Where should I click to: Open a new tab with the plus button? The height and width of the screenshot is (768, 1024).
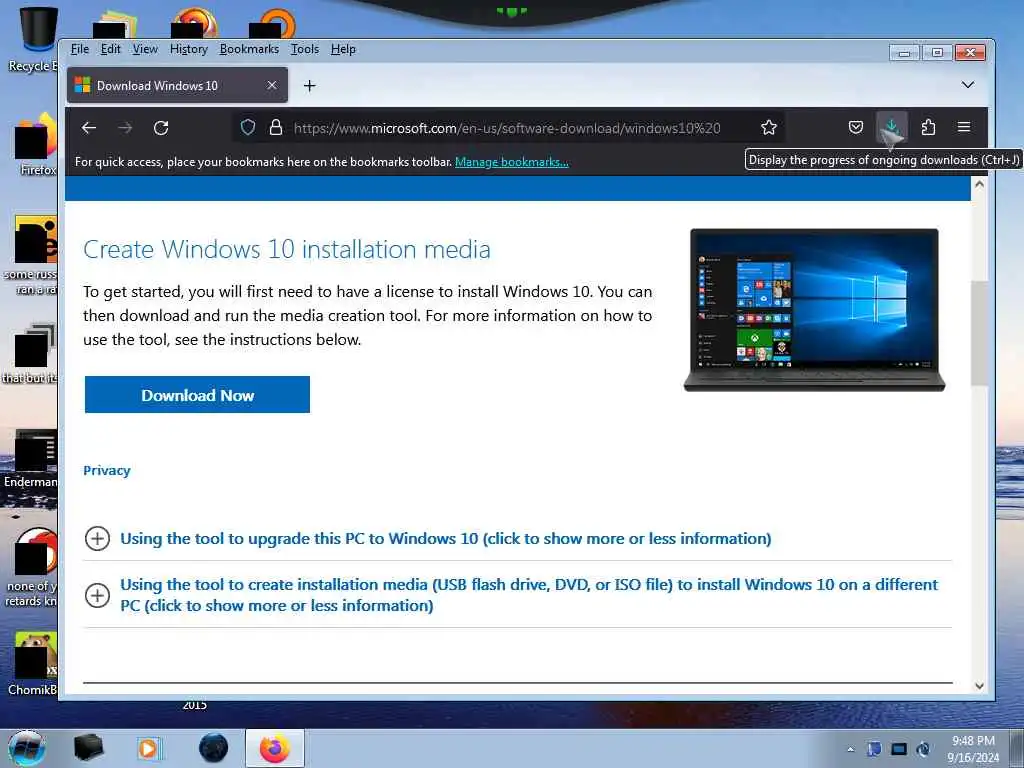click(x=310, y=86)
